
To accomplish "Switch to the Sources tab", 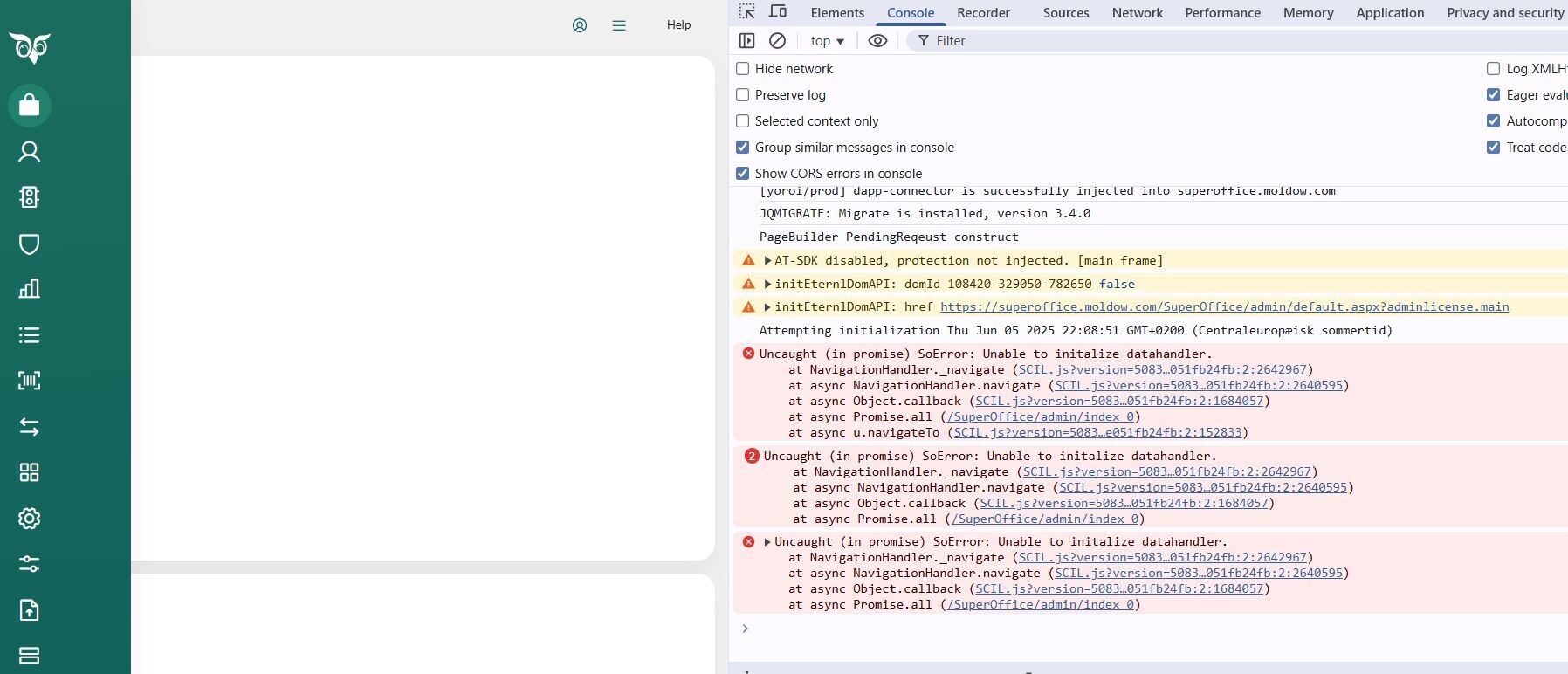I will click(1066, 13).
